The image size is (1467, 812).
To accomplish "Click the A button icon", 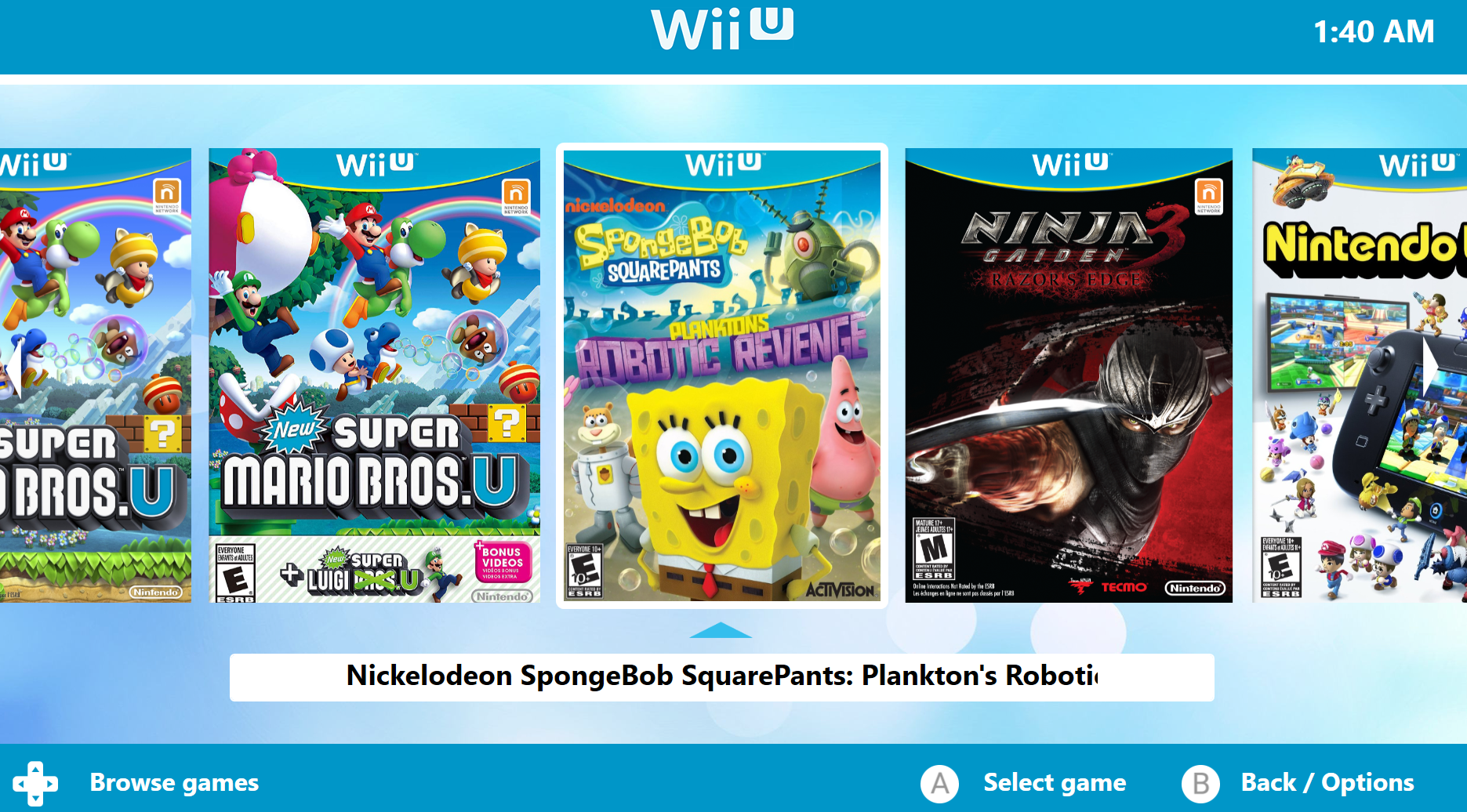I will coord(939,783).
